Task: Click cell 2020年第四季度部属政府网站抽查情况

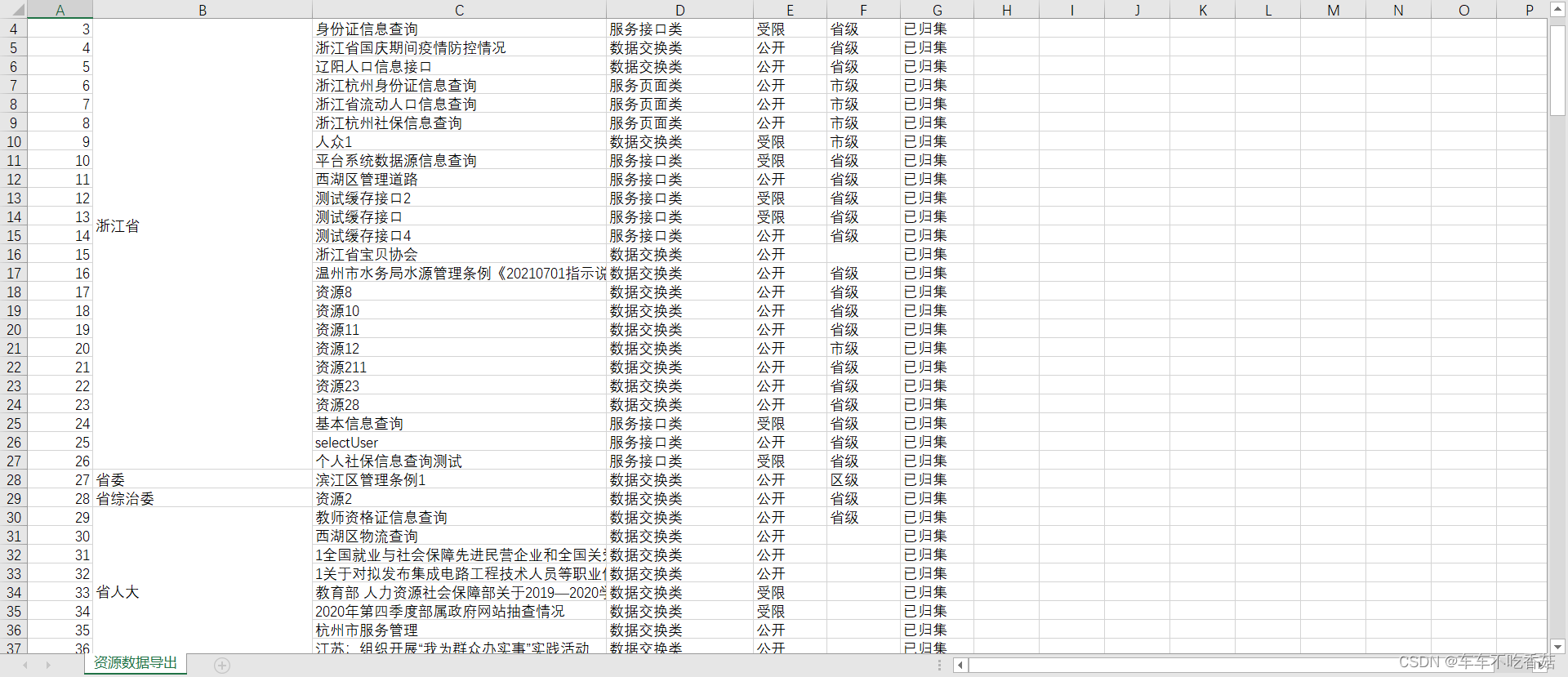Action: 459,611
